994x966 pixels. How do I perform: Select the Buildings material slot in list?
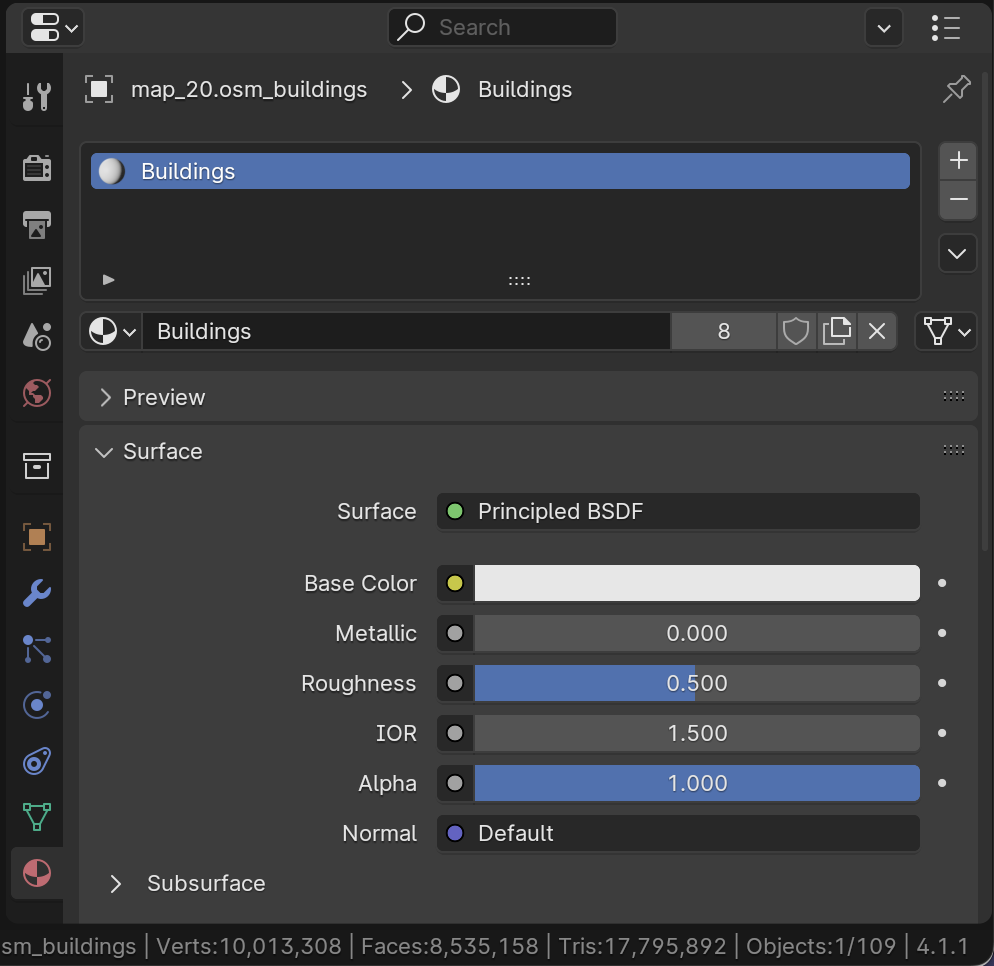[500, 171]
